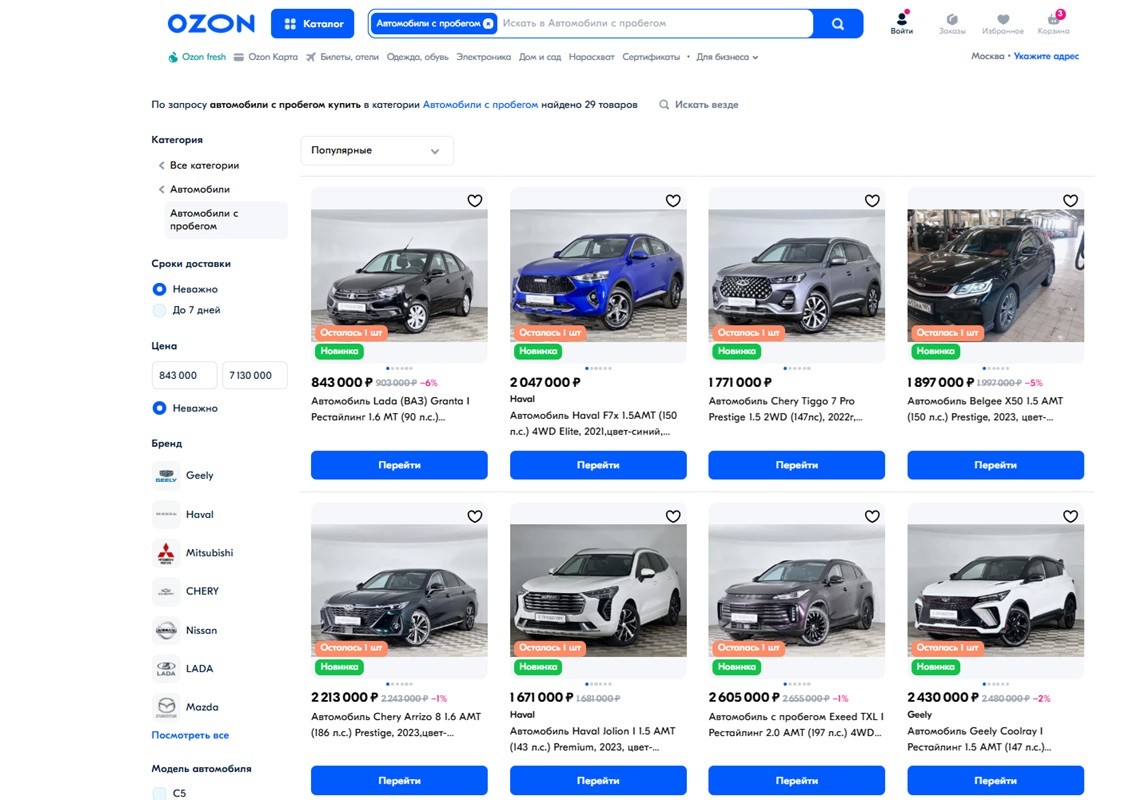Open Ozon Карта link
Image resolution: width=1129 pixels, height=800 pixels.
tap(266, 57)
